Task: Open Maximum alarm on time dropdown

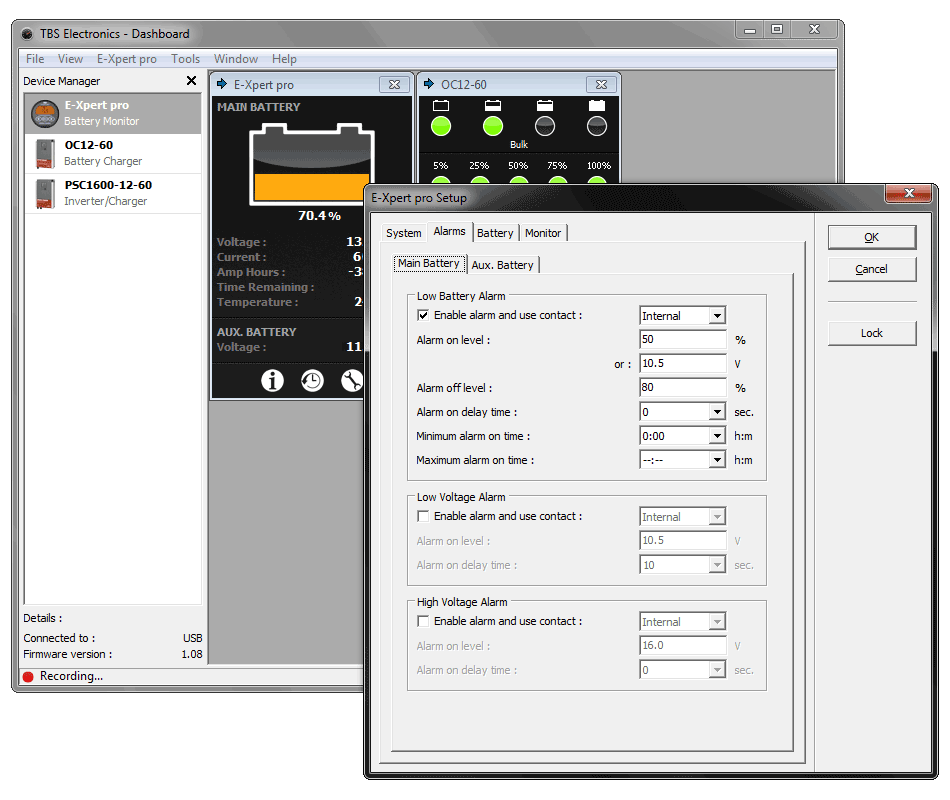Action: pos(716,460)
